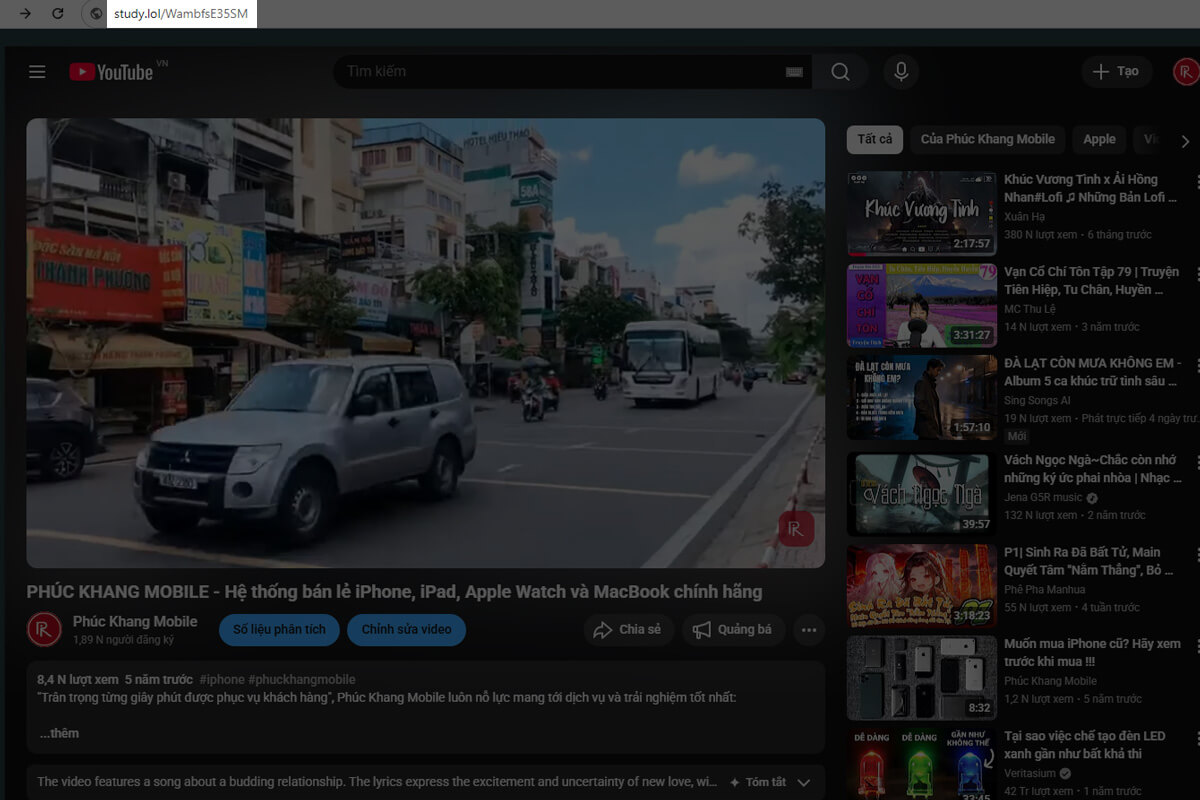This screenshot has height=800, width=1200.
Task: Share the video via Chia sẻ
Action: point(628,630)
